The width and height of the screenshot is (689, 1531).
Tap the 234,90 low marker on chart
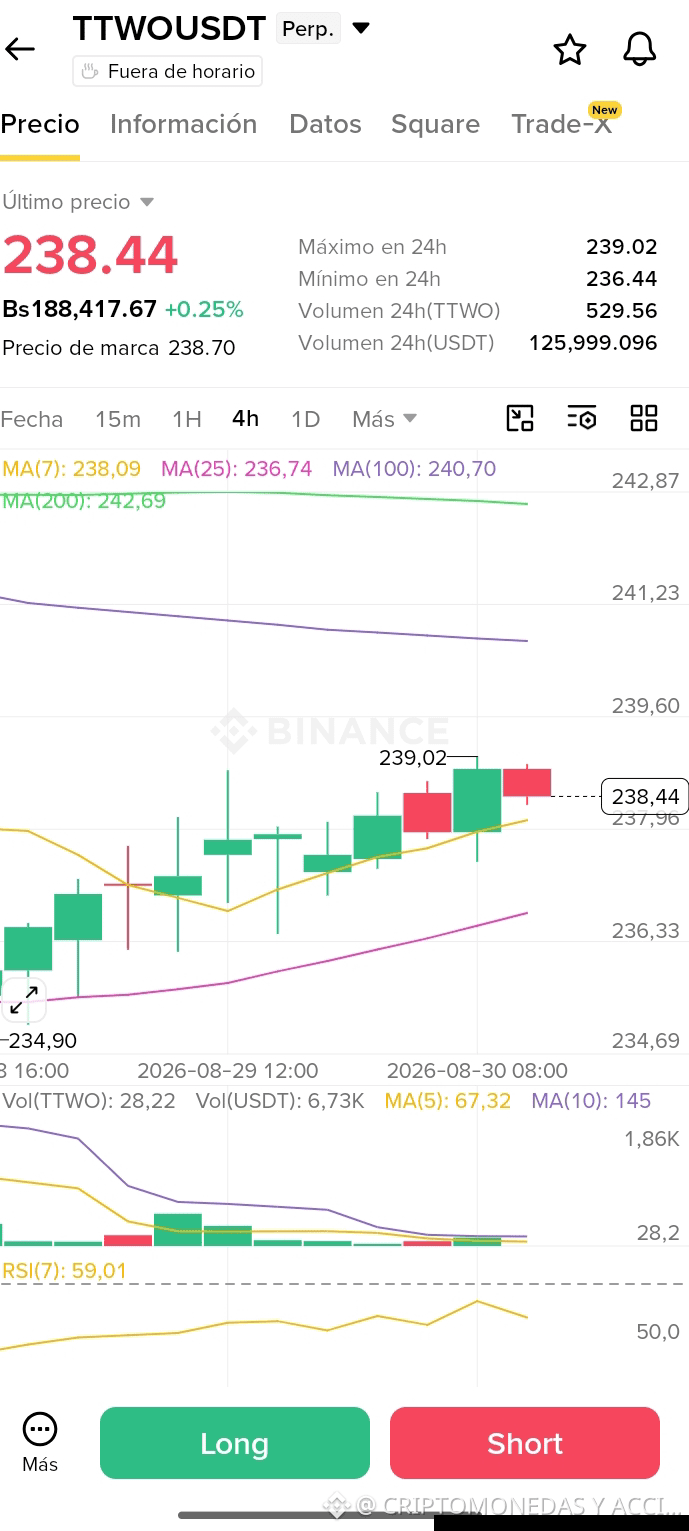tap(41, 1041)
